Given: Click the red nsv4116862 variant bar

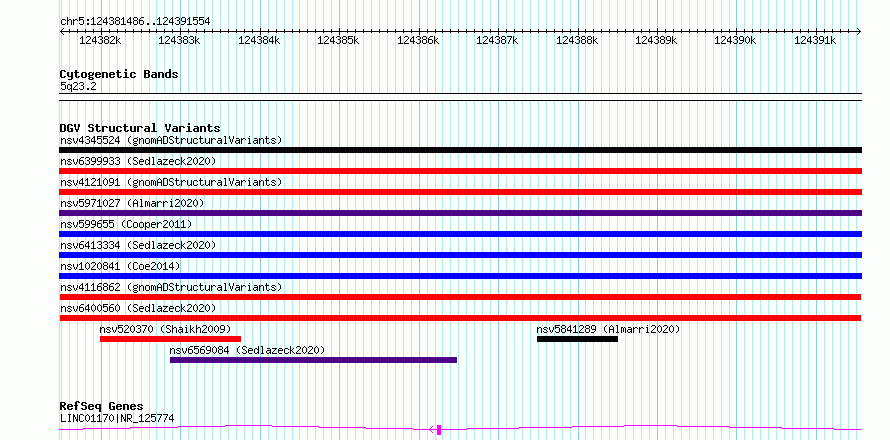Looking at the screenshot, I should coord(460,297).
